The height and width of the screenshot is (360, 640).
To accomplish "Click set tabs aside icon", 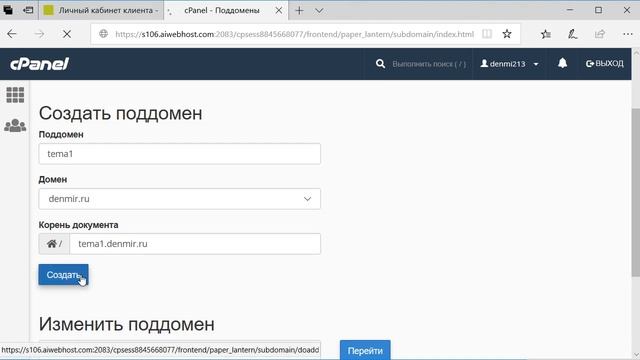I will pos(28,10).
